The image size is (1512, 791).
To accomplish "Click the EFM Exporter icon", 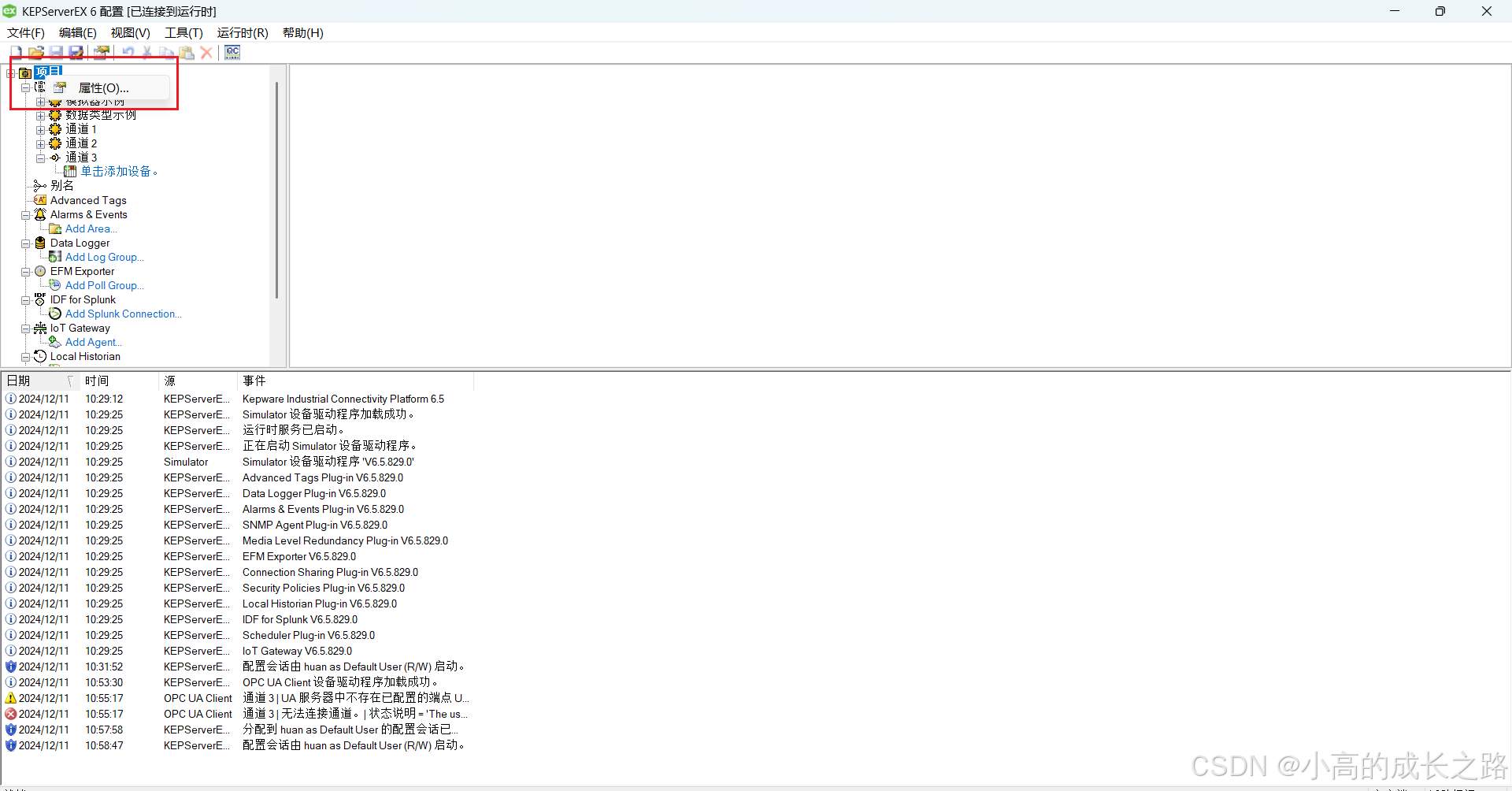I will click(40, 271).
